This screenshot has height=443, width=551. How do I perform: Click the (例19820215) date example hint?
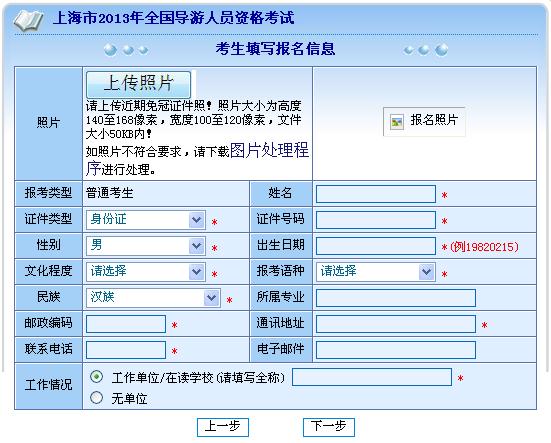pos(484,247)
